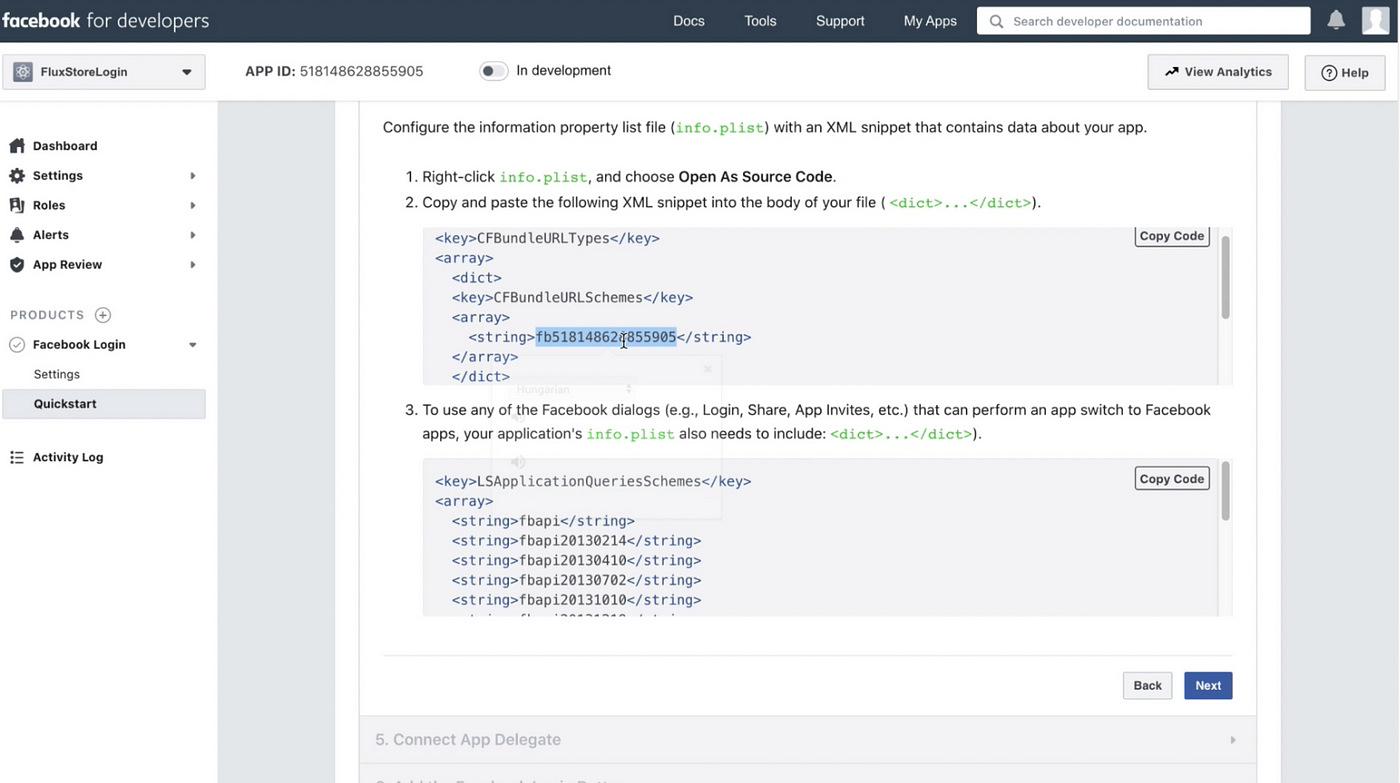This screenshot has width=1400, height=783.
Task: Click the CFBundleURLTypes key line
Action: 547,238
